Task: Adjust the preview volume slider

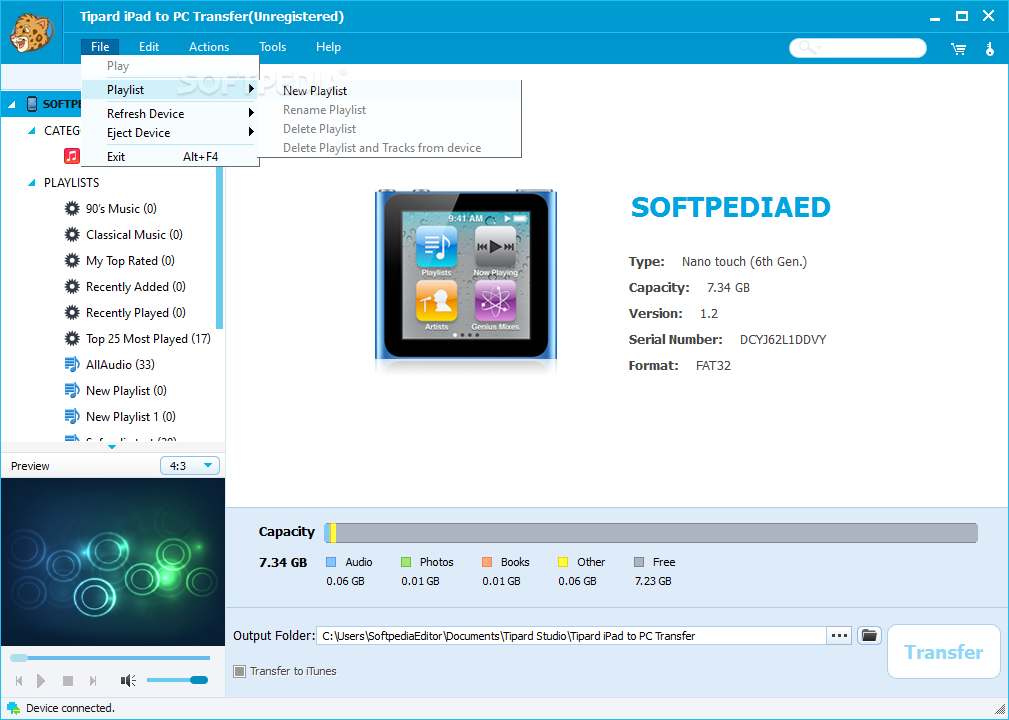Action: pos(177,680)
